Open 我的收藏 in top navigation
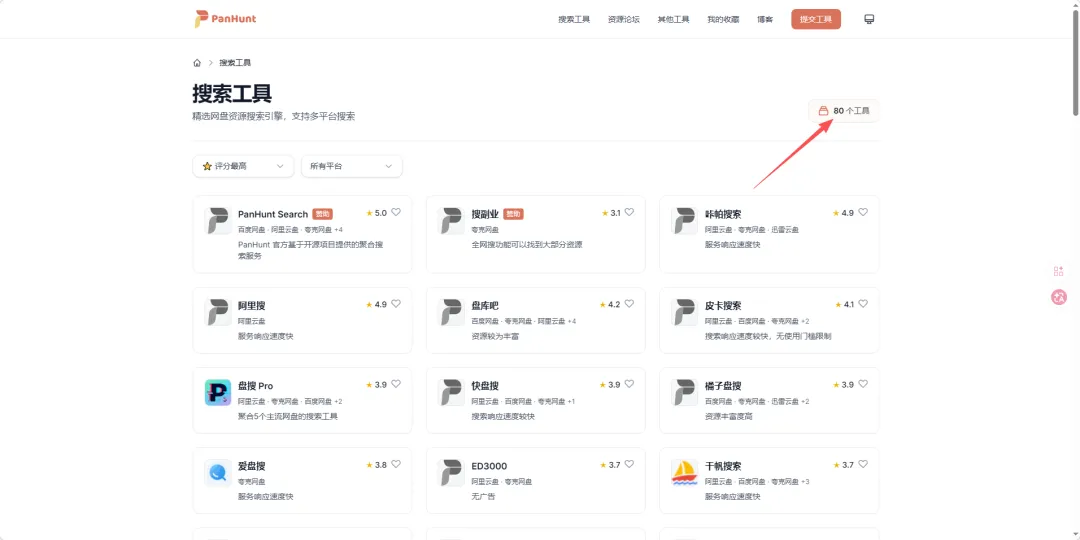 pos(723,19)
